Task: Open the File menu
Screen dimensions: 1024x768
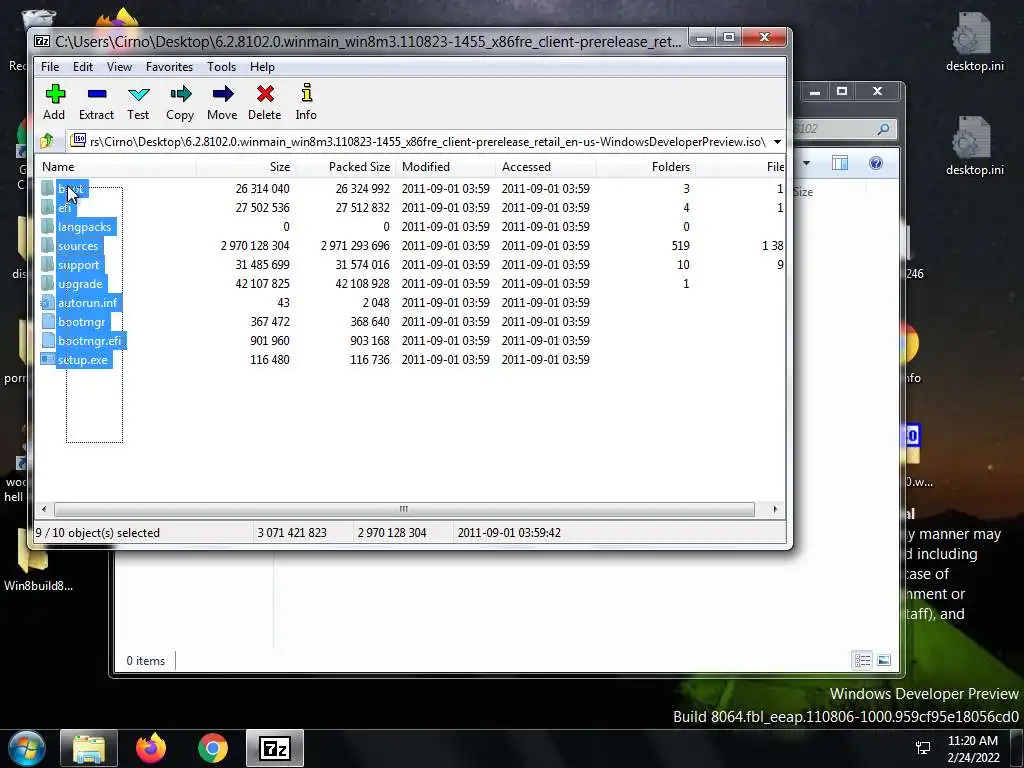Action: point(50,67)
